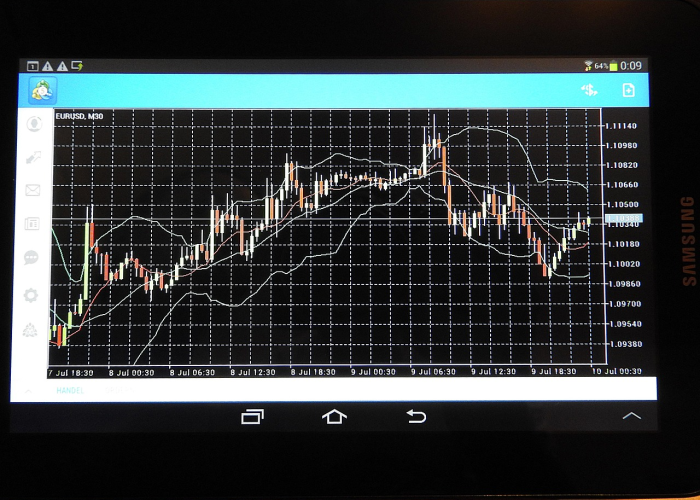Image resolution: width=700 pixels, height=500 pixels.
Task: Tap the EURUSD, M30 chart label
Action: tap(81, 117)
